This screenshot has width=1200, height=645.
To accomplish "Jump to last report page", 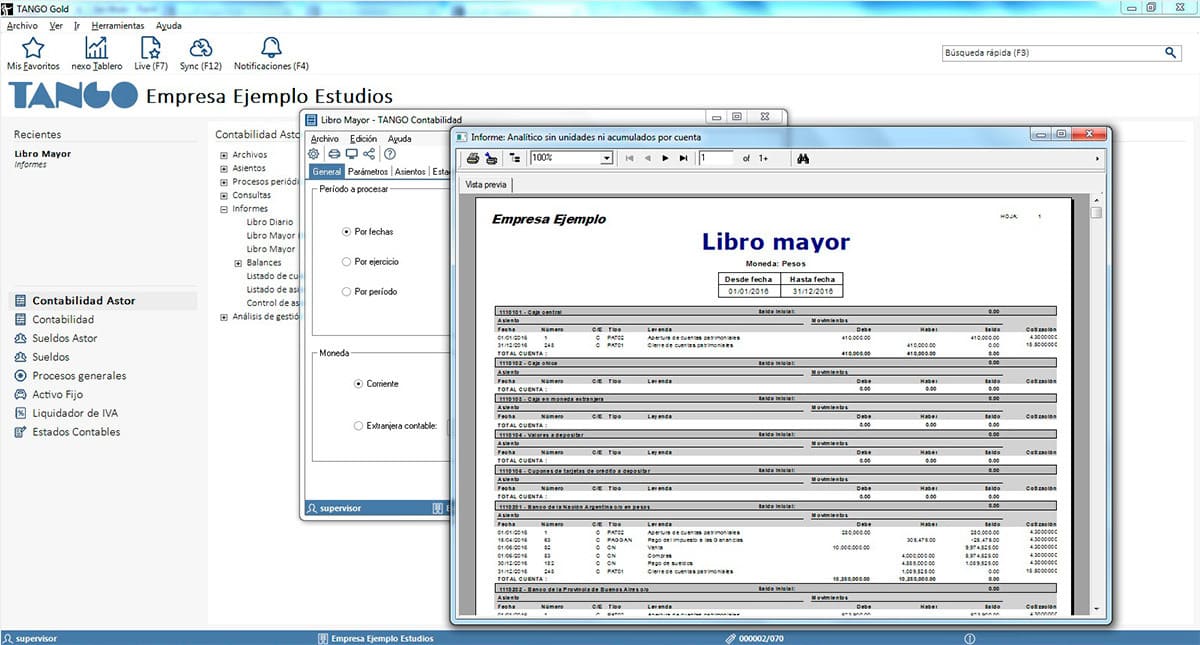I will click(x=683, y=158).
